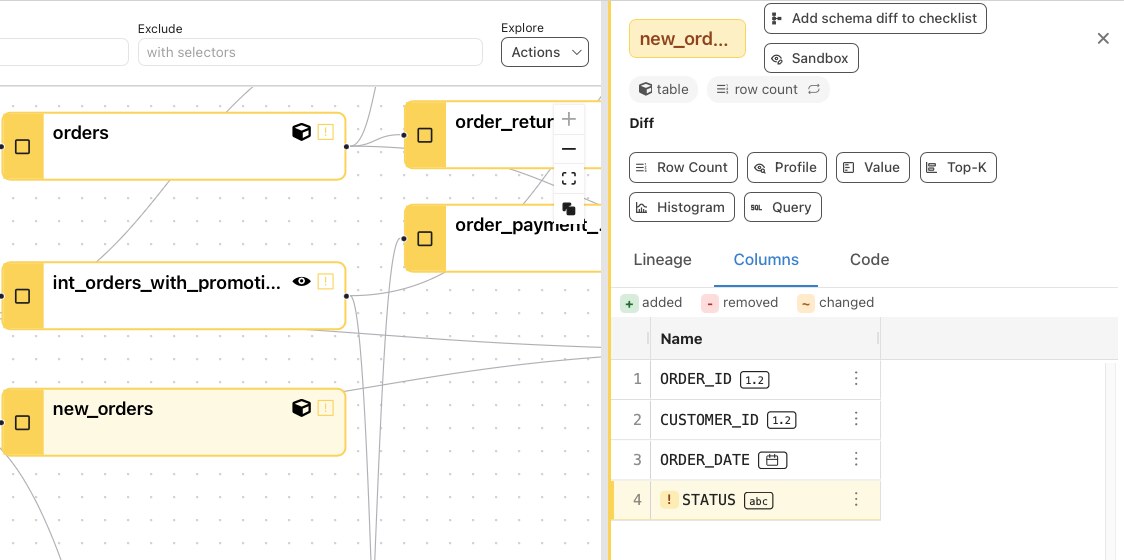Image resolution: width=1124 pixels, height=560 pixels.
Task: Open the Sandbox
Action: click(811, 58)
